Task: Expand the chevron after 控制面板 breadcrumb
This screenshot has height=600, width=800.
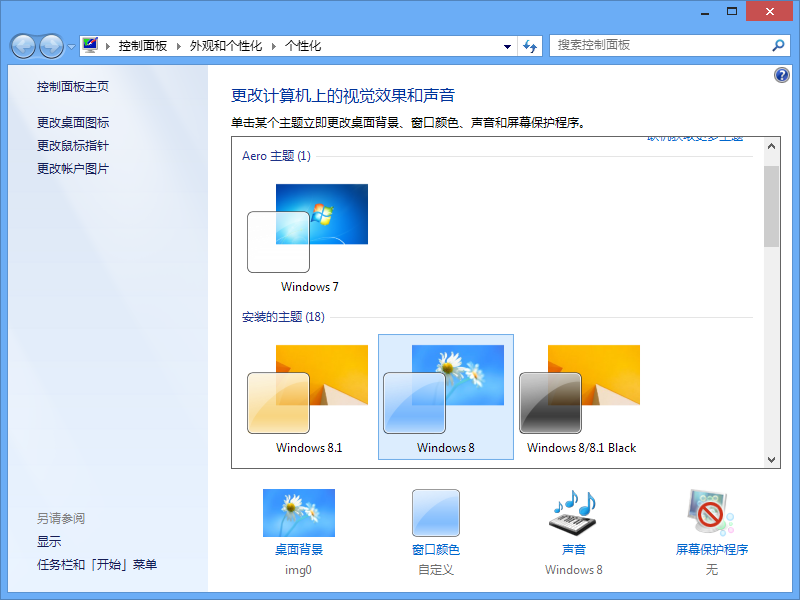Action: (x=179, y=46)
